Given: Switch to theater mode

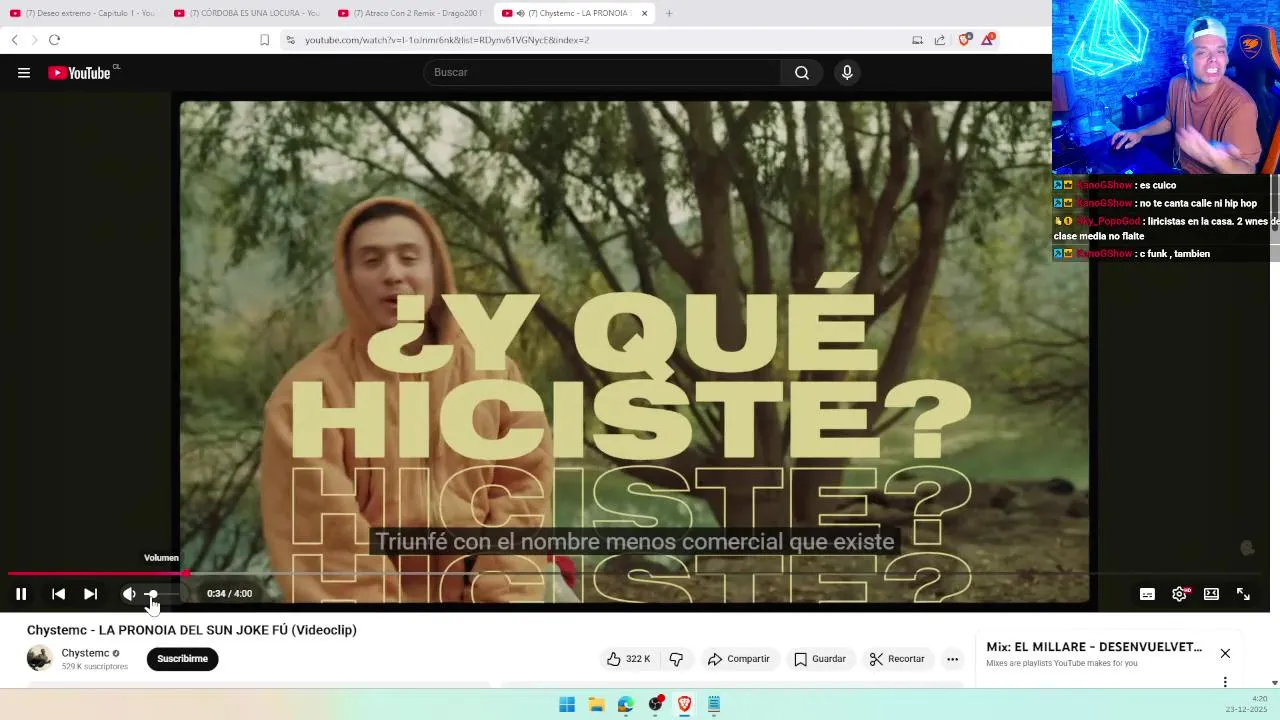Looking at the screenshot, I should [x=1211, y=594].
